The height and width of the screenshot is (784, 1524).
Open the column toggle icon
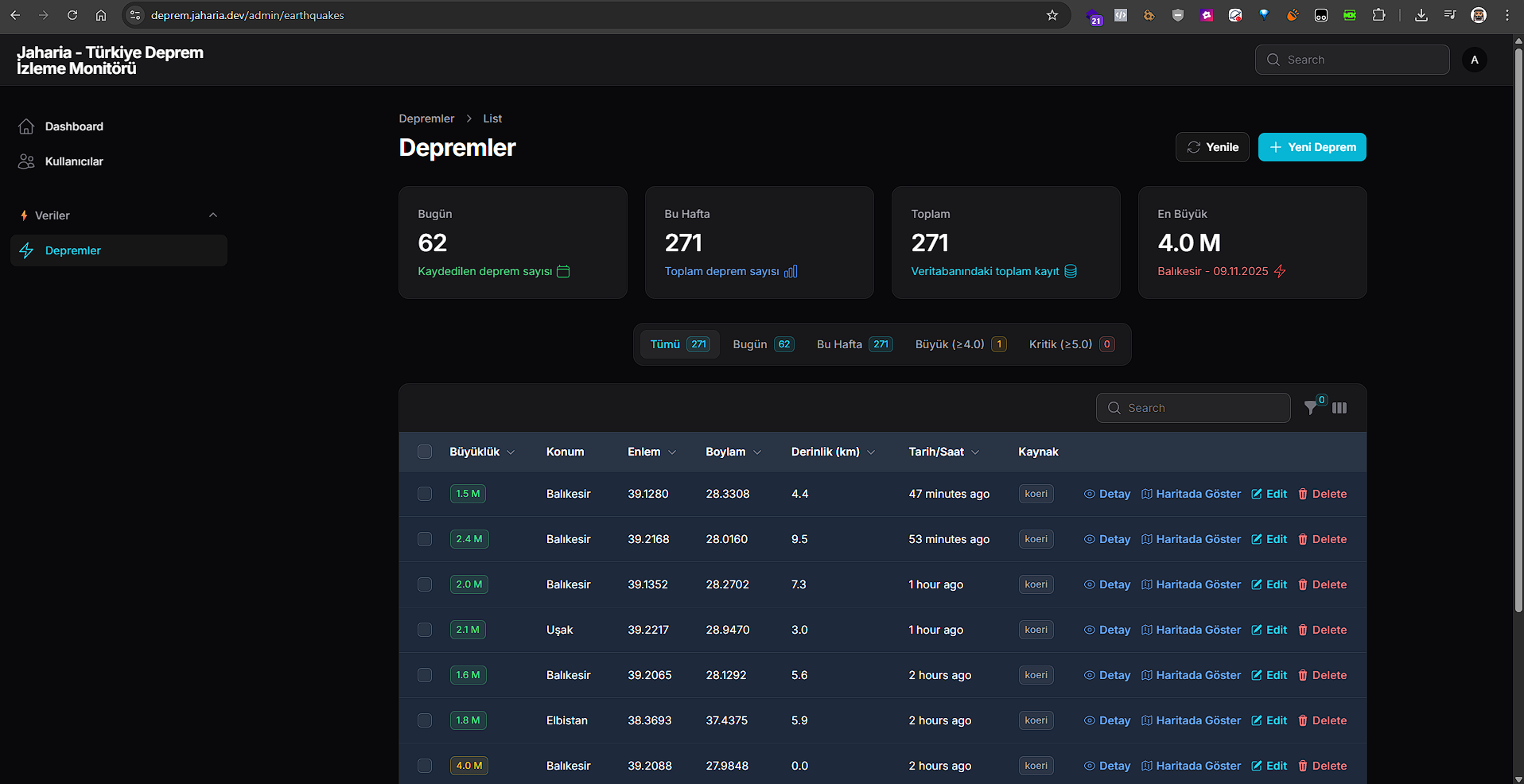[x=1339, y=408]
